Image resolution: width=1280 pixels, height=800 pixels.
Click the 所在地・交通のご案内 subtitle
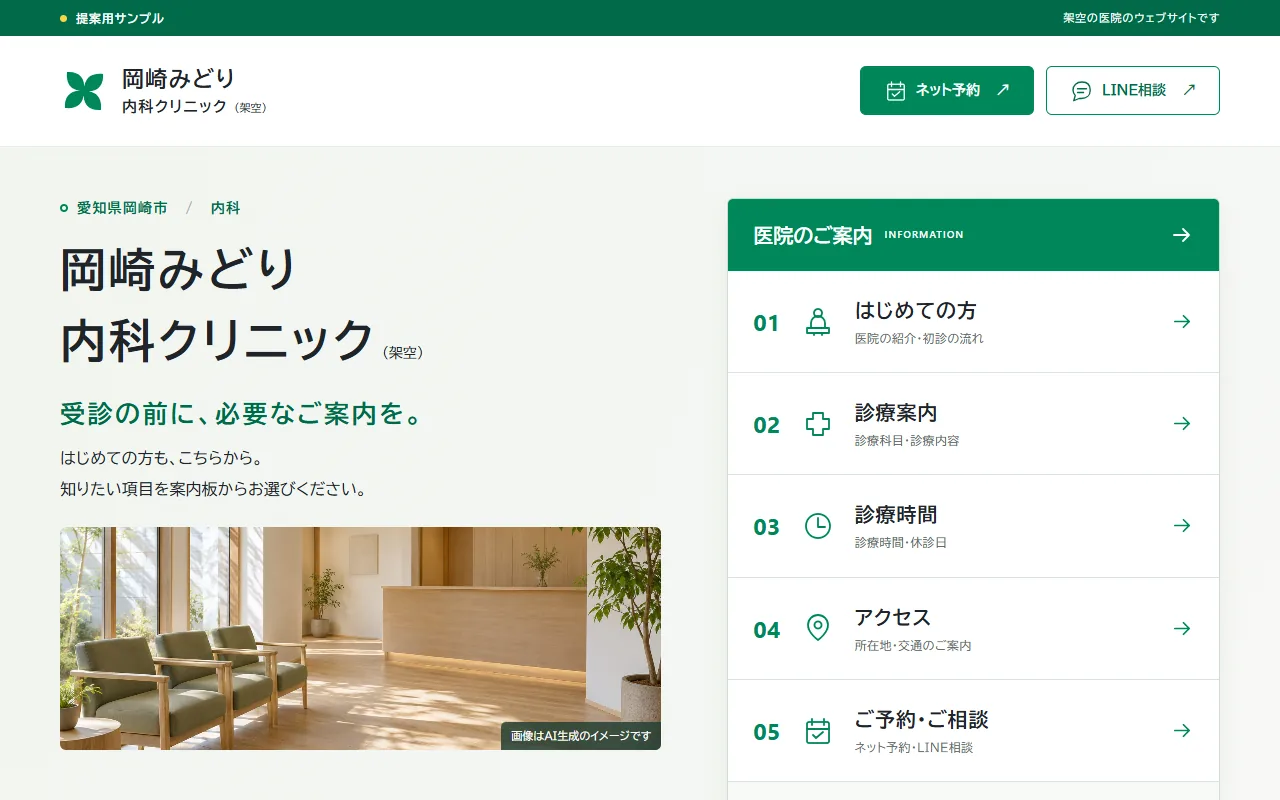tap(913, 646)
